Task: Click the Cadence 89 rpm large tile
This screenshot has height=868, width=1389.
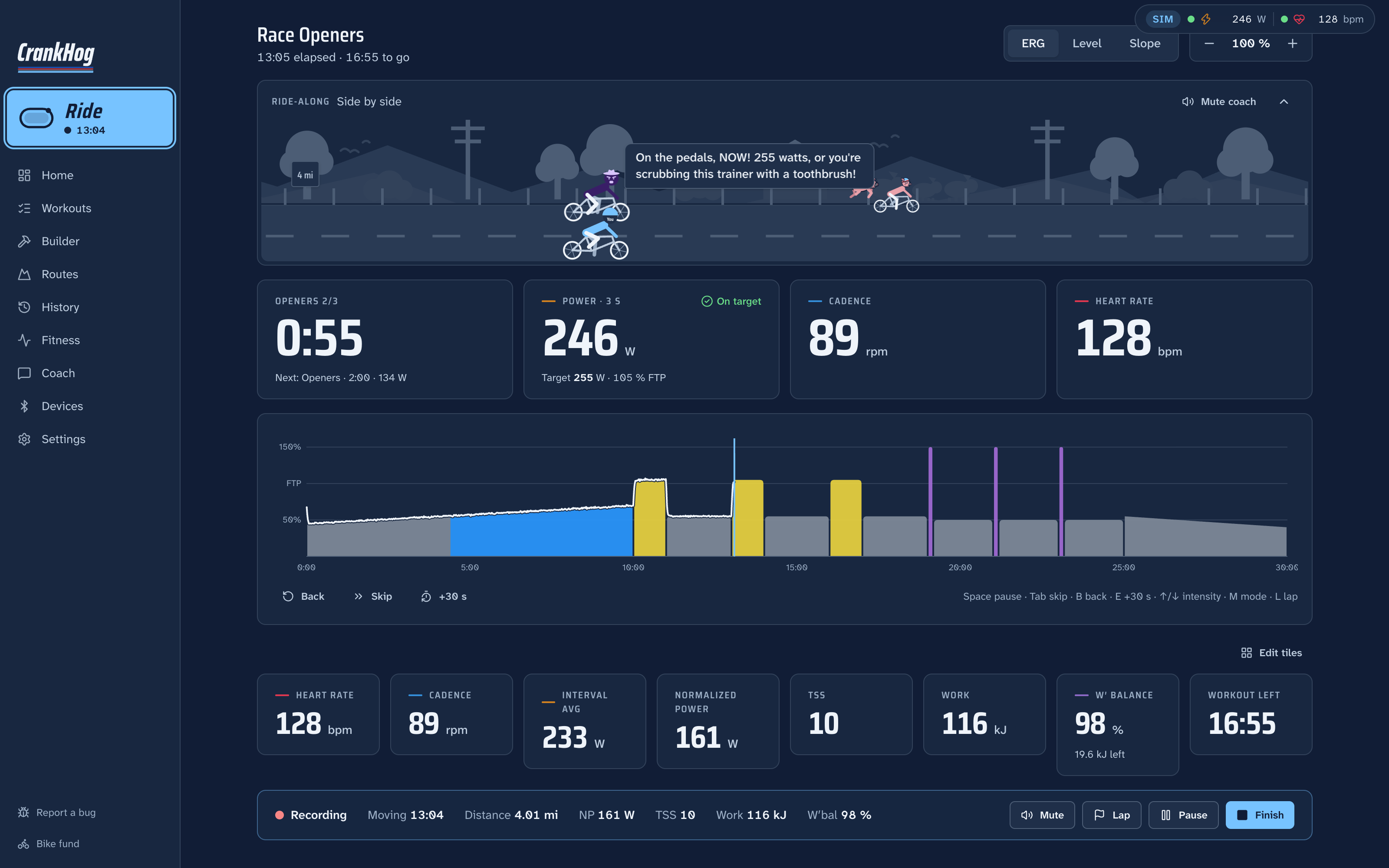Action: point(918,339)
